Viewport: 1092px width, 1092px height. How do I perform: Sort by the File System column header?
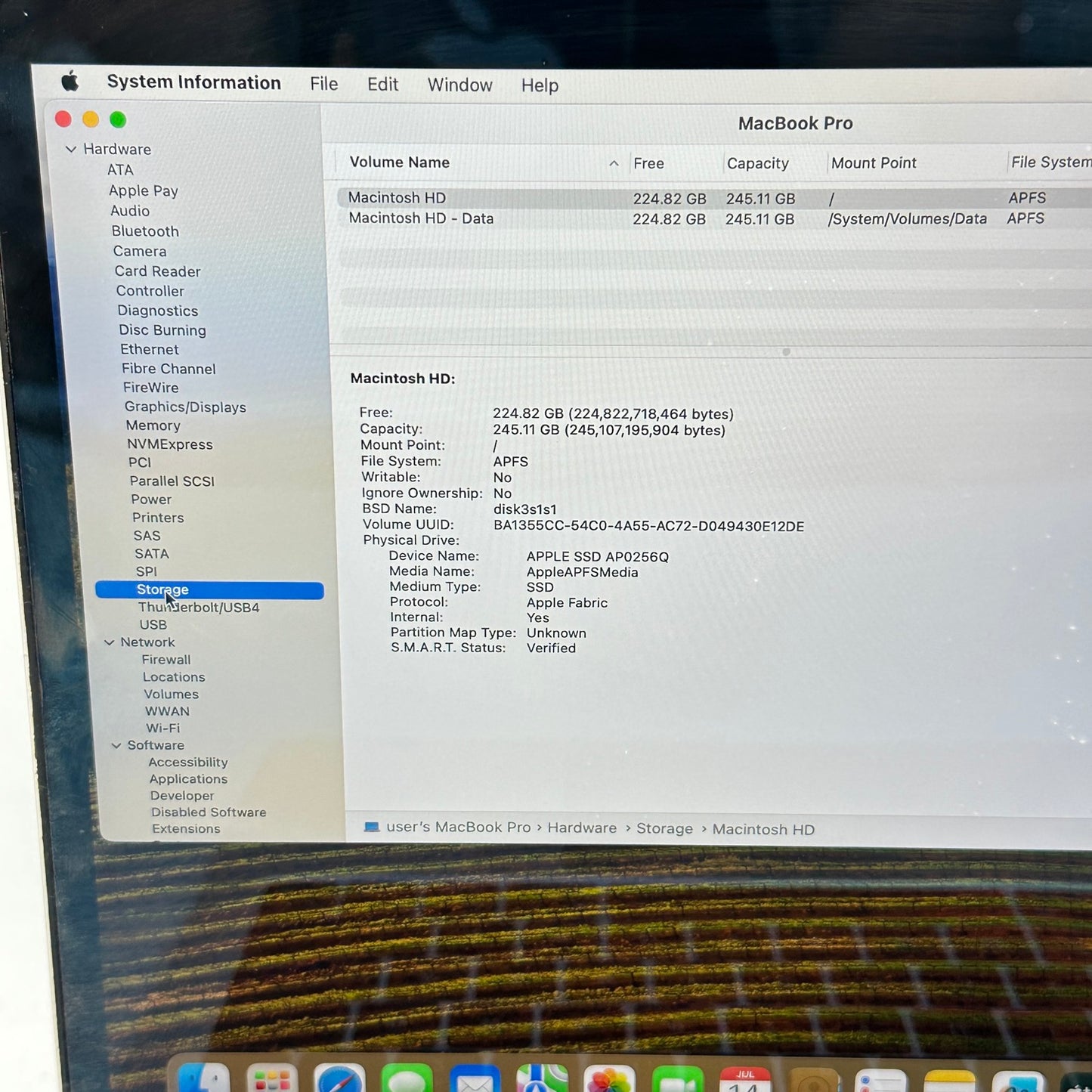click(x=1050, y=162)
